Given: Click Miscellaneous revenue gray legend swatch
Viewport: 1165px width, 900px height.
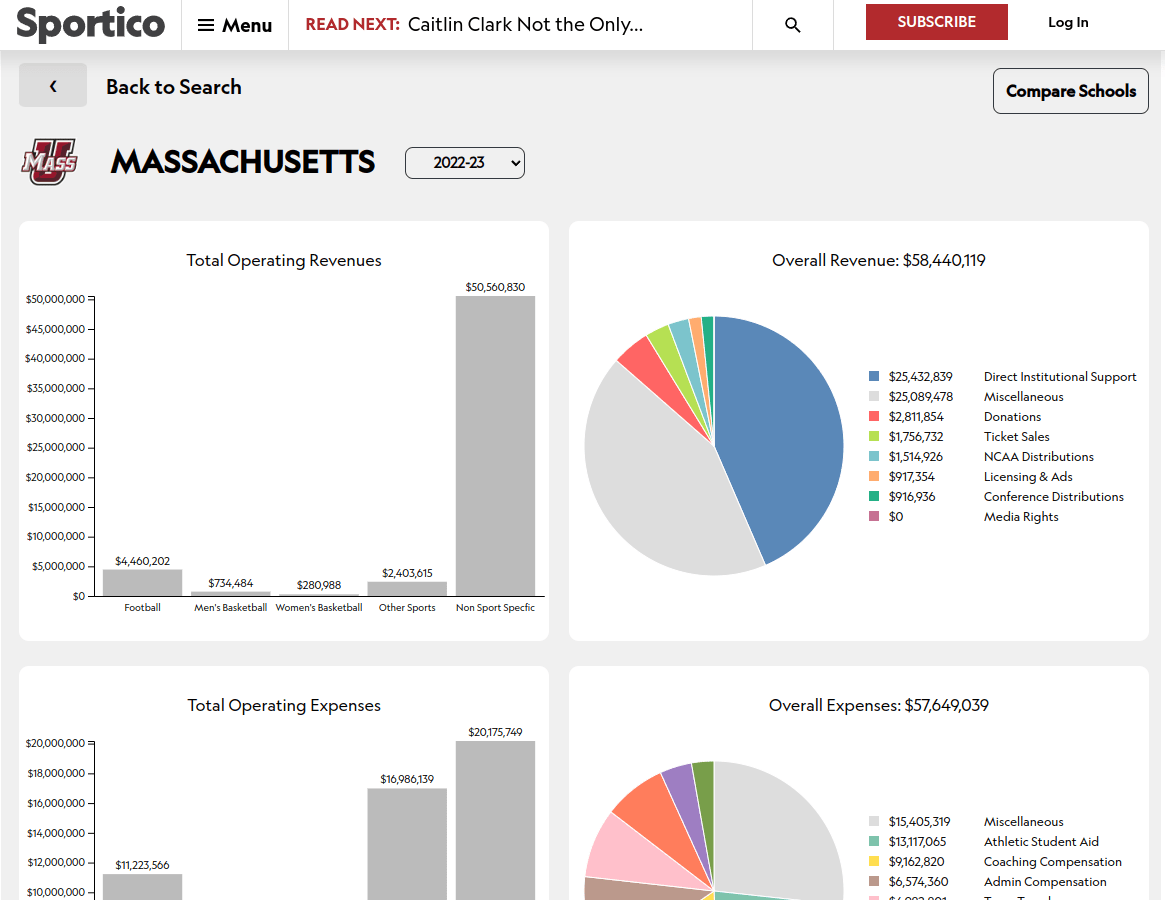Looking at the screenshot, I should (x=874, y=396).
